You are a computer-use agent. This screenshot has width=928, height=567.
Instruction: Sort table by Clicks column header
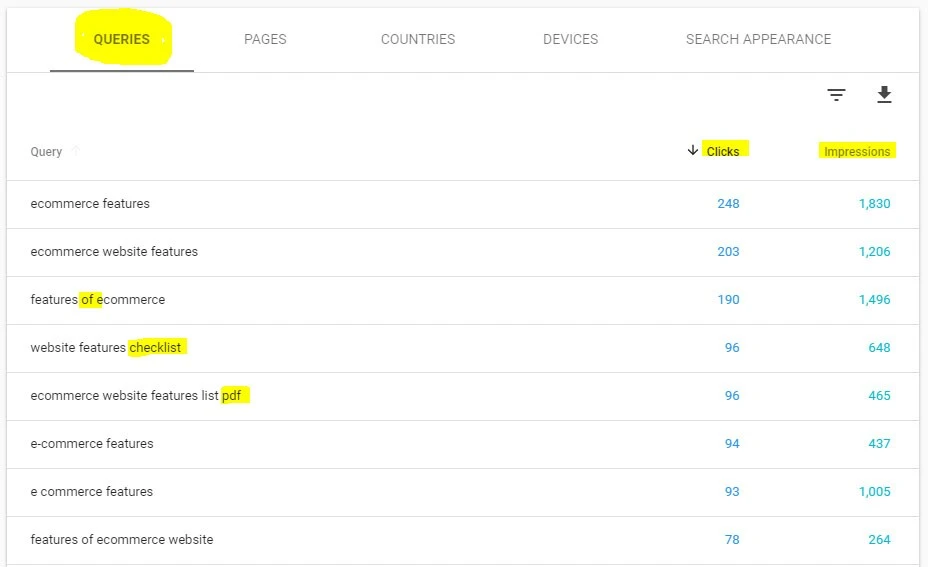tap(723, 152)
